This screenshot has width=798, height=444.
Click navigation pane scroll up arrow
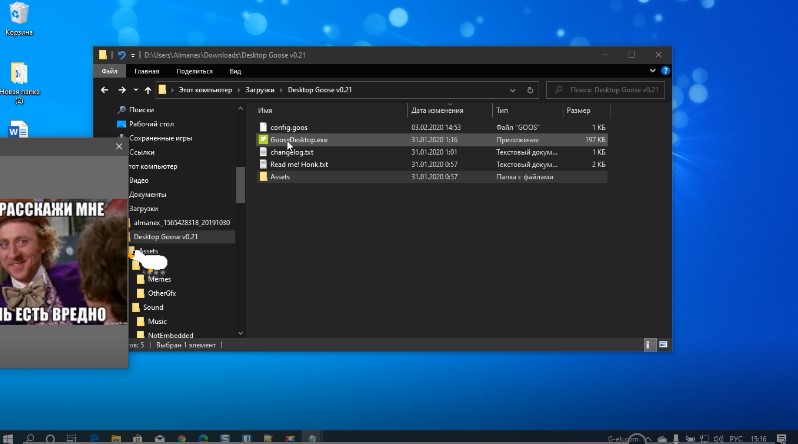(240, 108)
